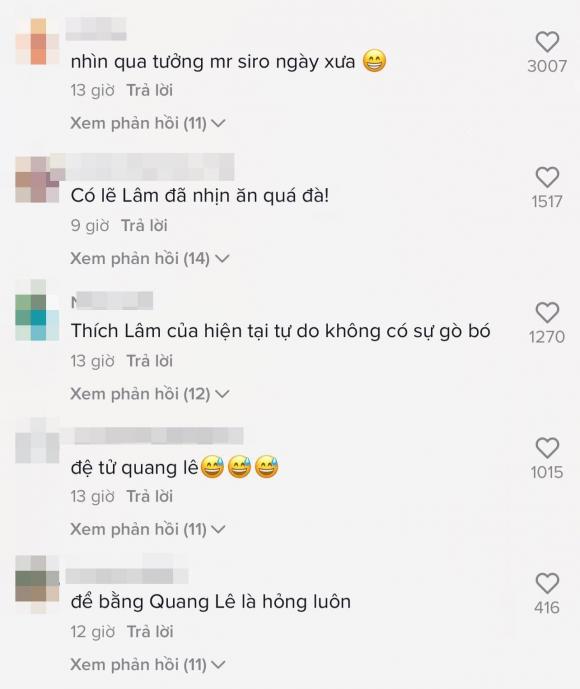580x689 pixels.
Task: Open blurred username above "đệ tử quang lê"
Action: click(x=159, y=436)
